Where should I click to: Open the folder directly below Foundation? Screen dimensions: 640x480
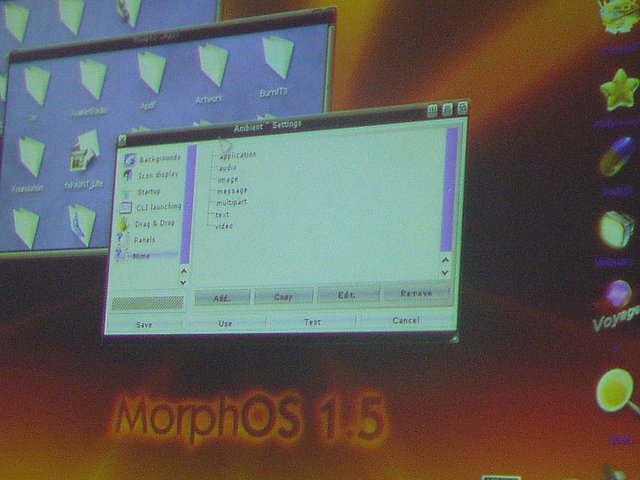coord(26,227)
